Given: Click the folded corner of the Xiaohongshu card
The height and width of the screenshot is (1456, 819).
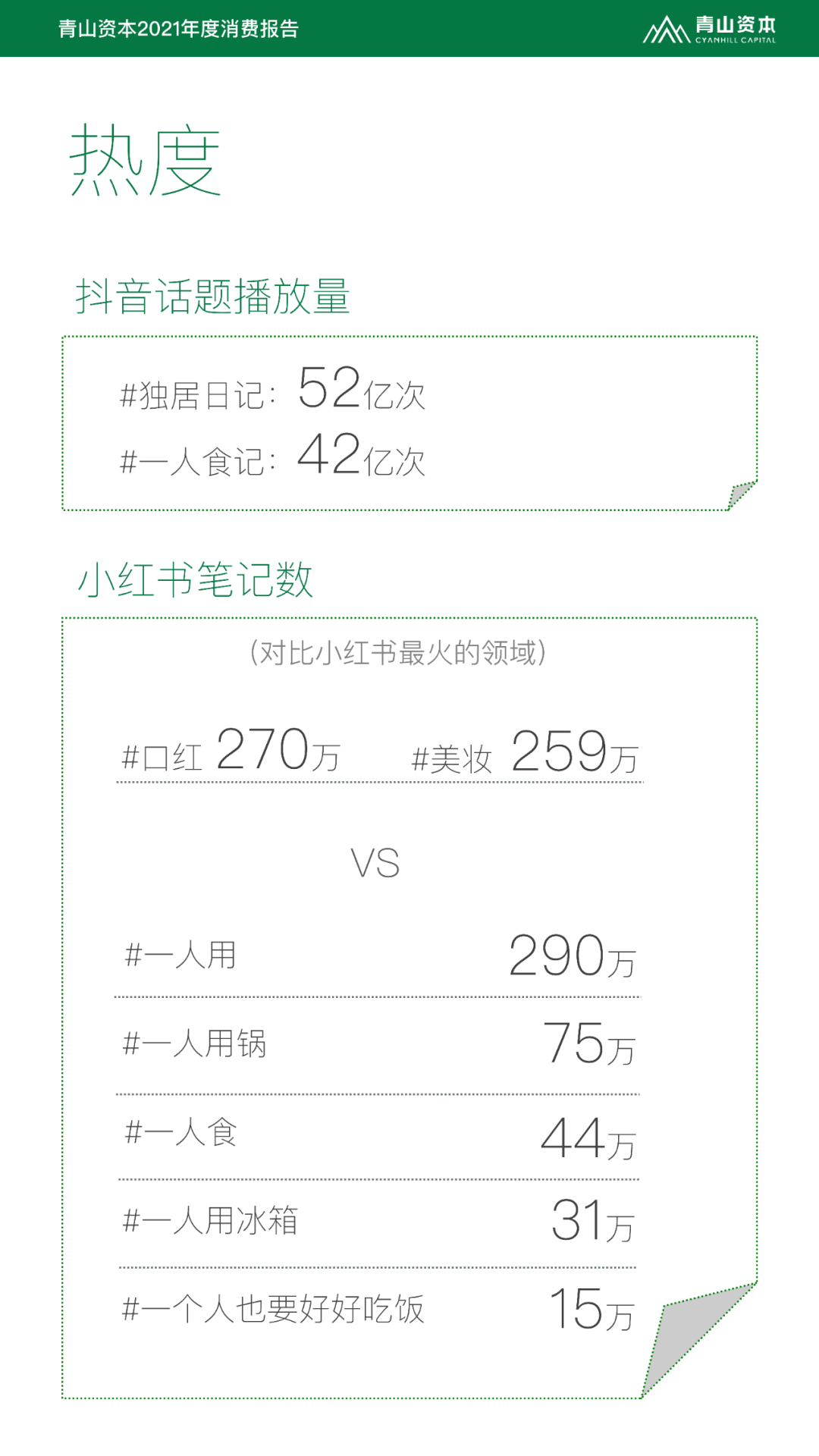Looking at the screenshot, I should point(698,1339).
